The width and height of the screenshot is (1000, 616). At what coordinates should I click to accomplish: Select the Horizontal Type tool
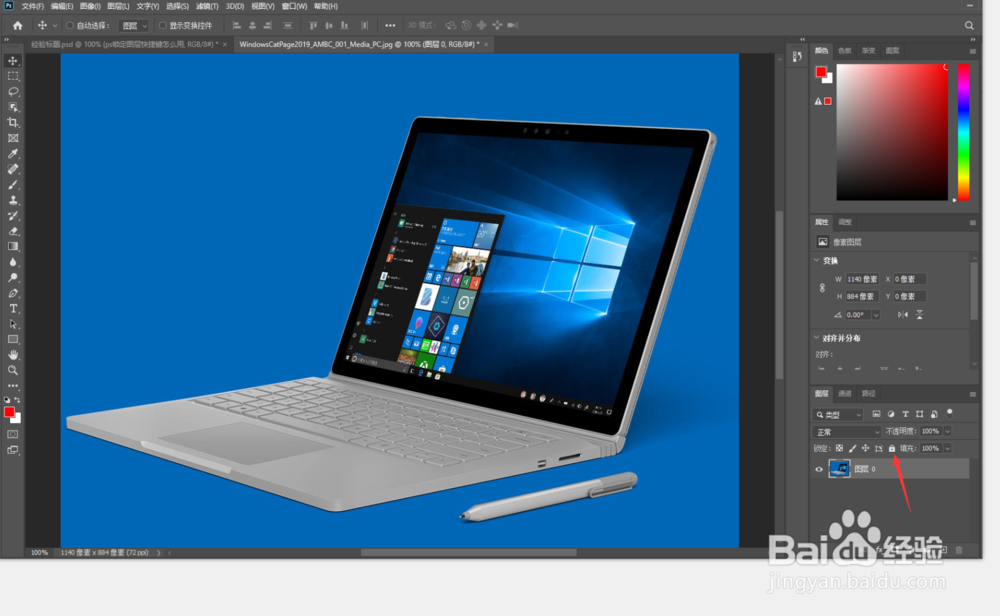pyautogui.click(x=13, y=309)
